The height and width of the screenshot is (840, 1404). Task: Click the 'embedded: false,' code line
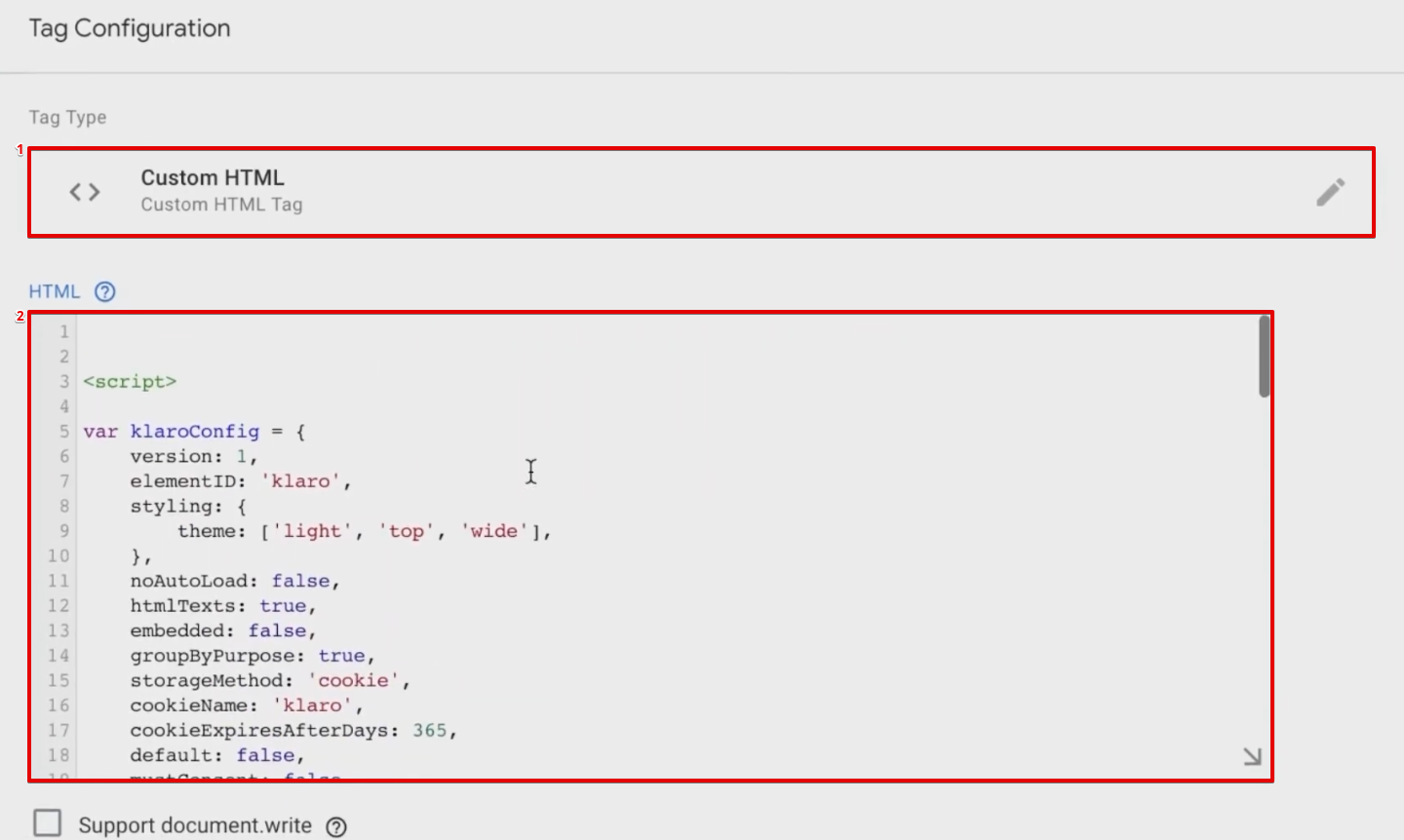click(x=223, y=631)
